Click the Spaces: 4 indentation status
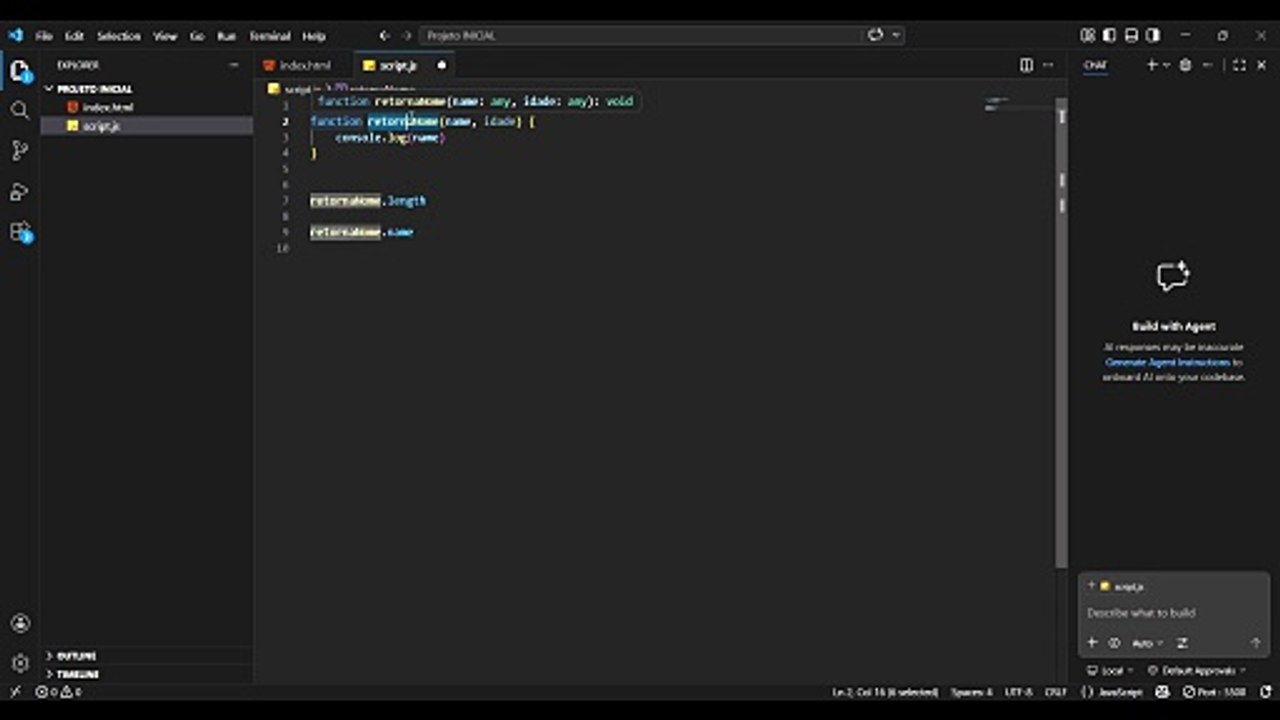Screen dimensions: 1280x720 pos(971,691)
